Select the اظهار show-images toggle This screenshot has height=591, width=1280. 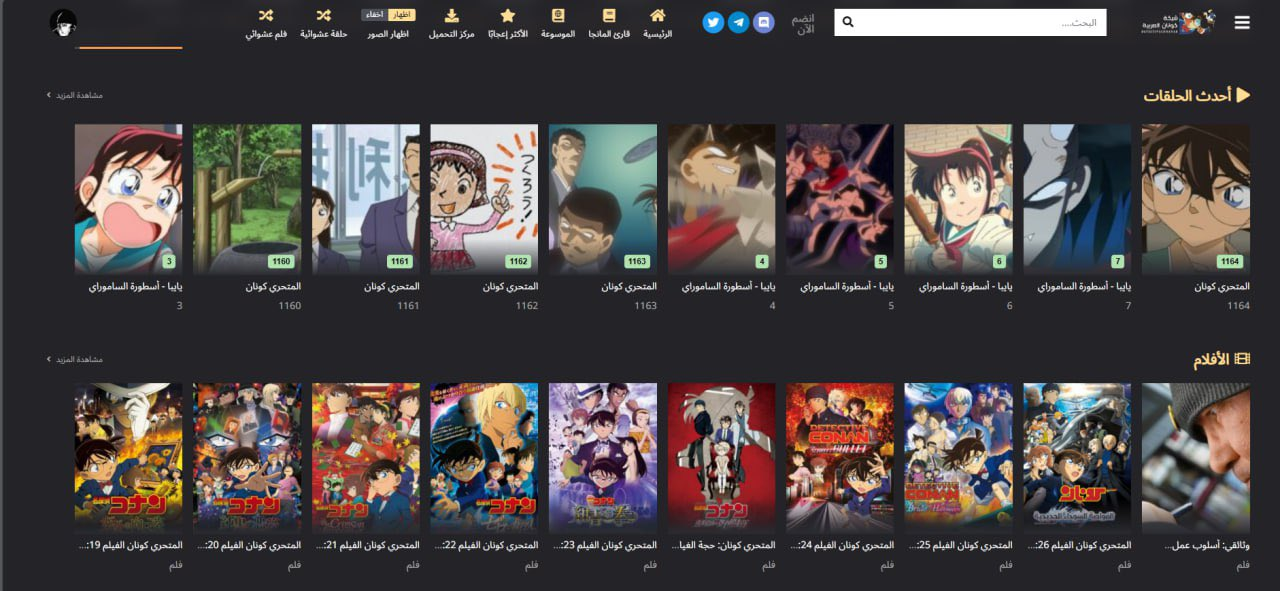tap(402, 15)
